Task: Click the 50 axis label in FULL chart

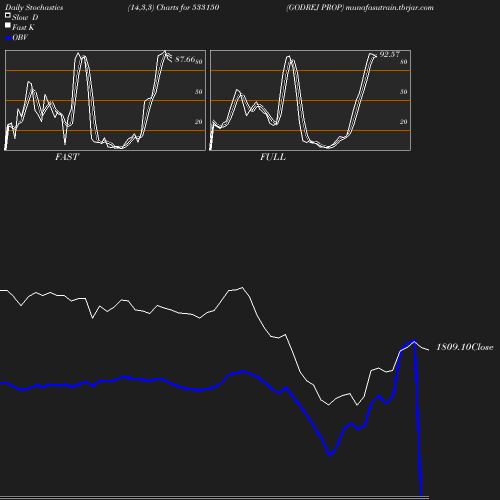Action: pyautogui.click(x=404, y=92)
